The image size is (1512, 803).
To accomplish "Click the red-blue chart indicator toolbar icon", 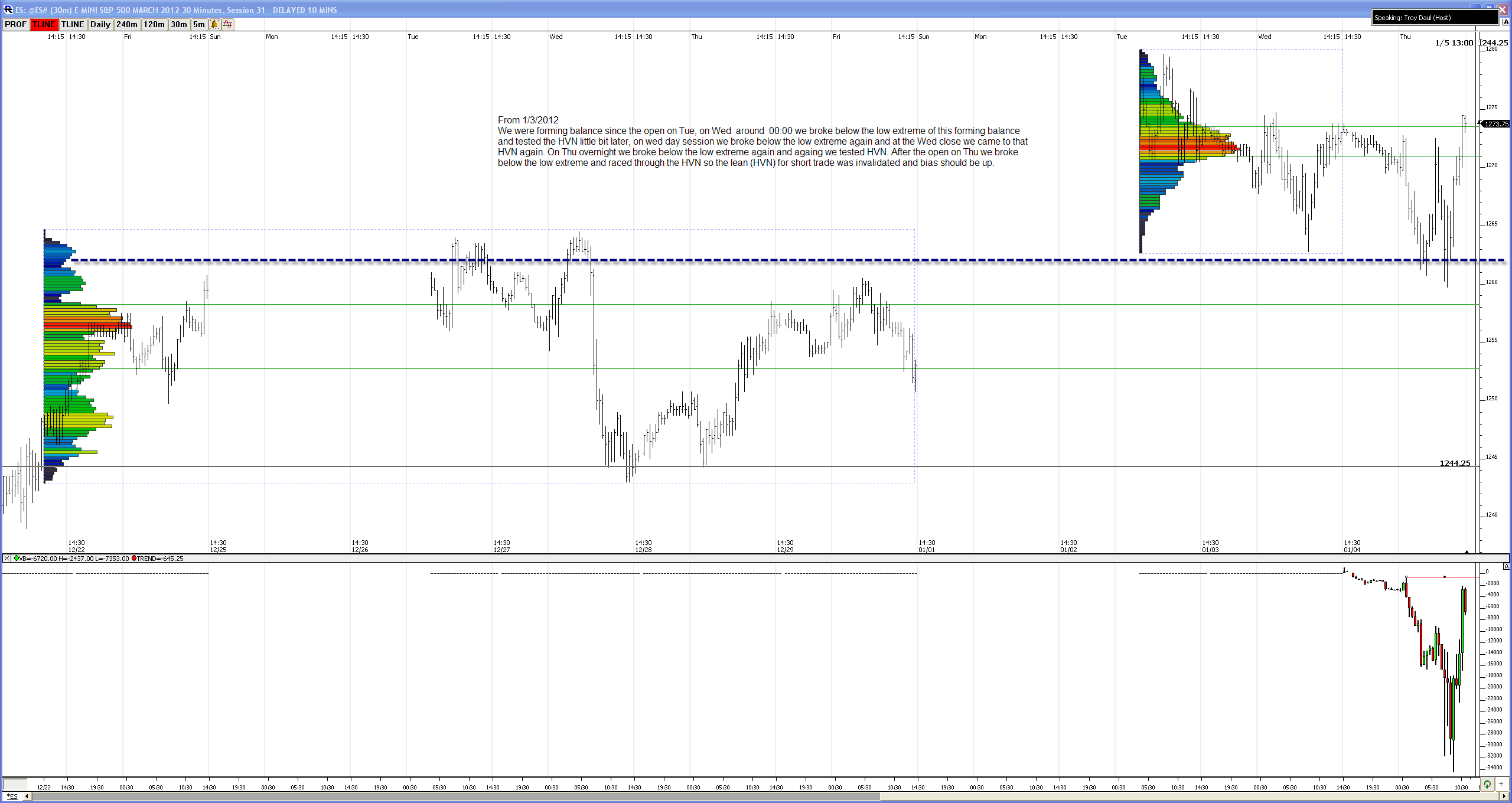I will [228, 24].
